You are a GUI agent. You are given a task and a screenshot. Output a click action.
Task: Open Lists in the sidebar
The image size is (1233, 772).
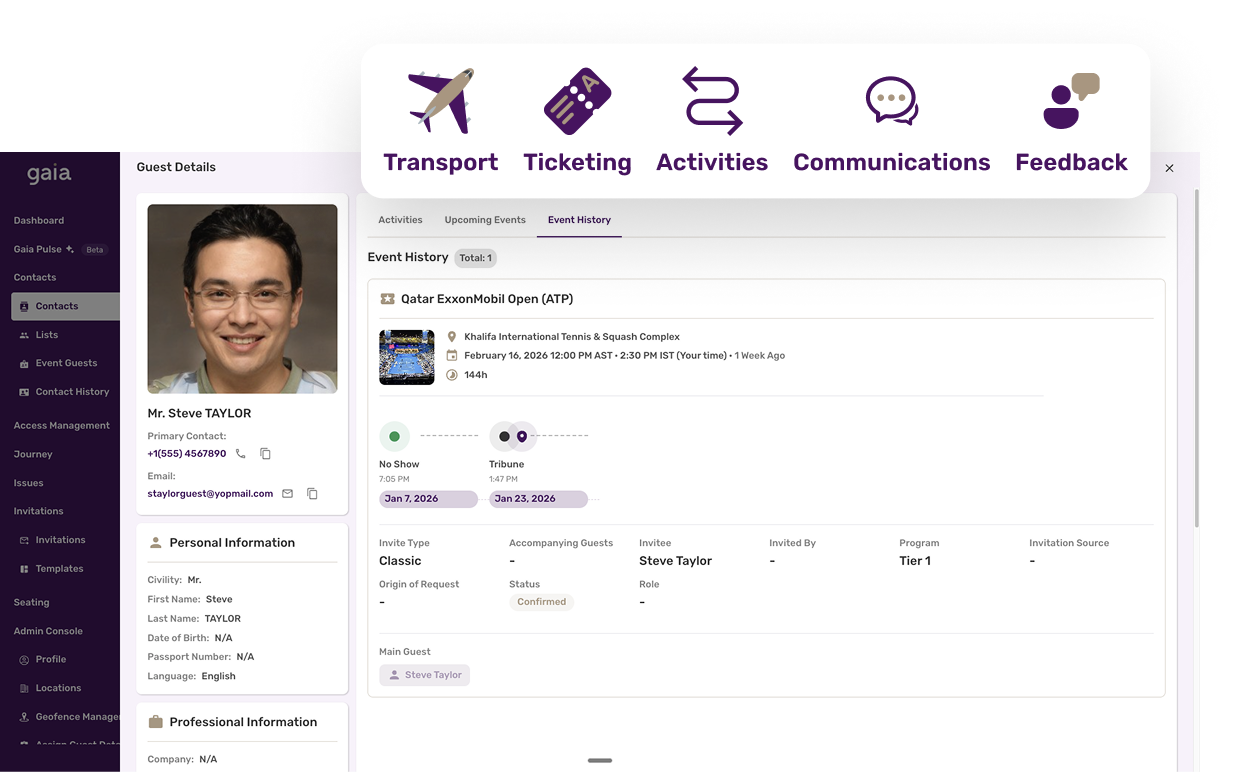click(47, 335)
